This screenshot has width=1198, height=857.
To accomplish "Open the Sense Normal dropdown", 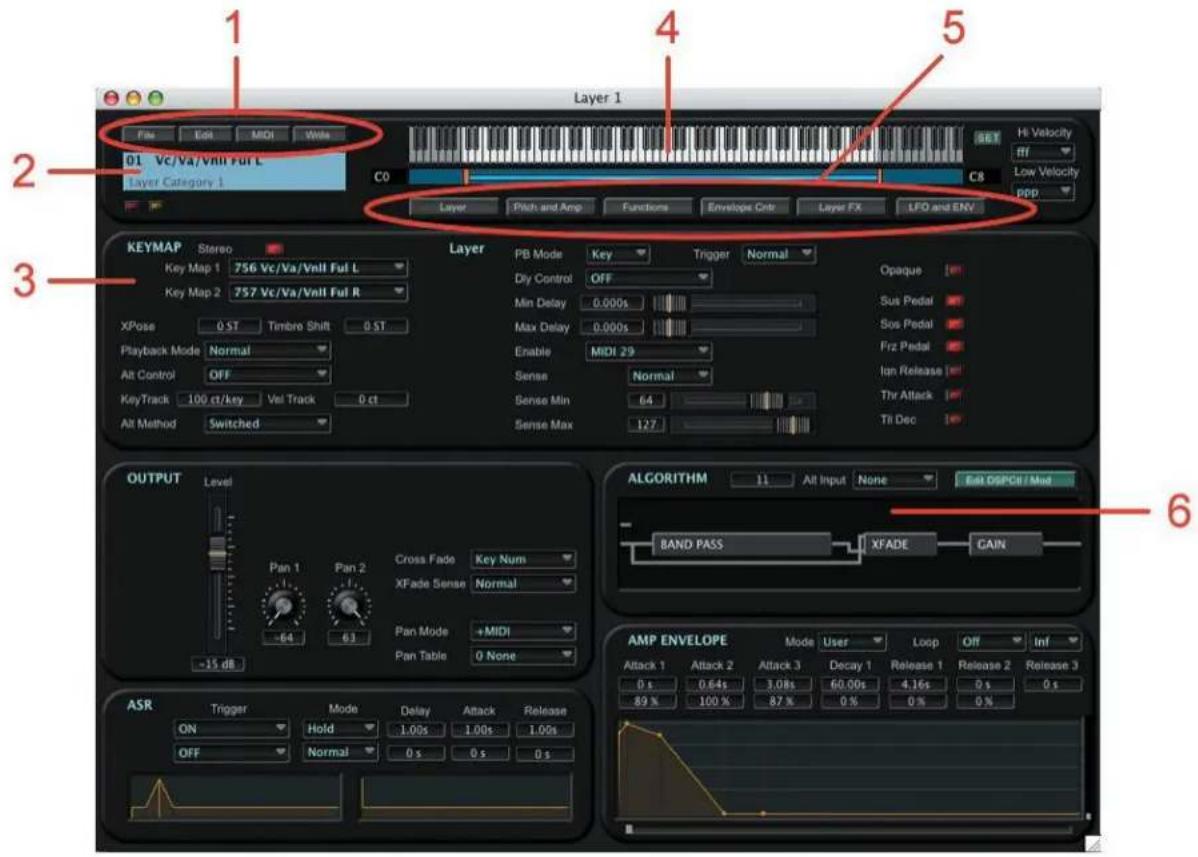I will tap(670, 376).
